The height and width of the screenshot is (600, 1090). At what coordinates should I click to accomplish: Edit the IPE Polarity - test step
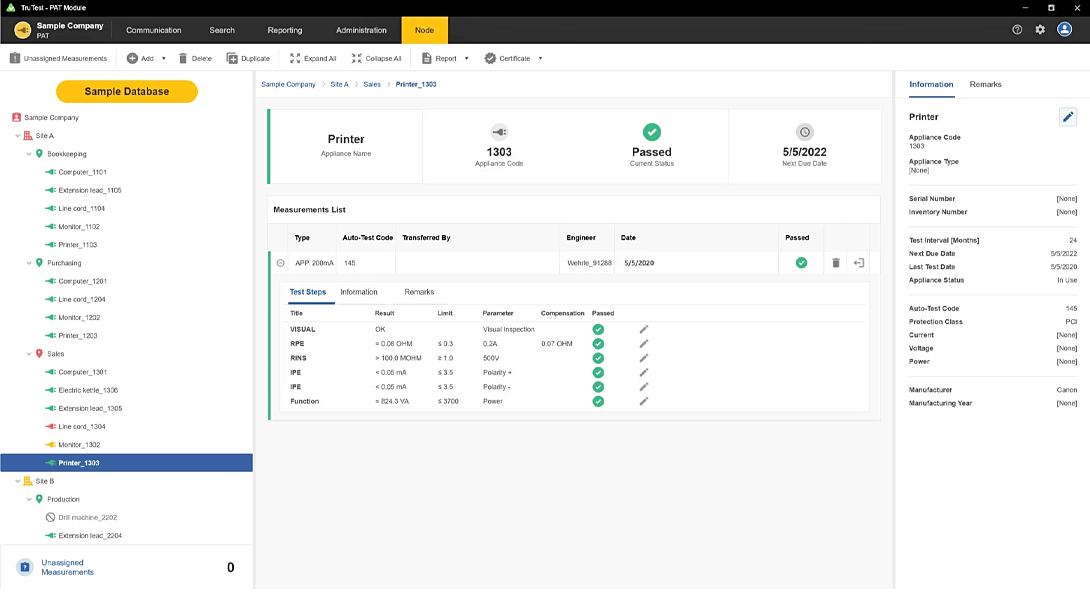tap(644, 387)
